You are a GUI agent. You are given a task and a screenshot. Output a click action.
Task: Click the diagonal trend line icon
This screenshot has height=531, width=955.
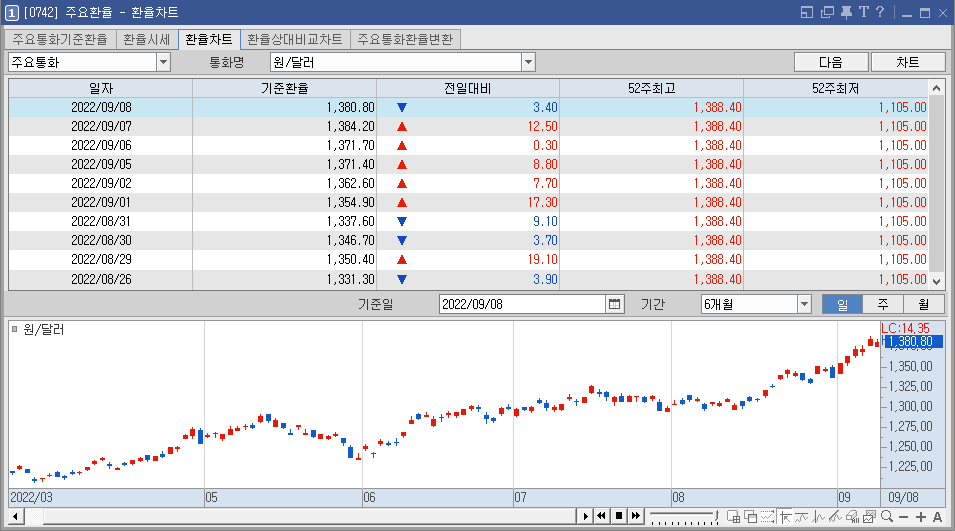coord(835,516)
